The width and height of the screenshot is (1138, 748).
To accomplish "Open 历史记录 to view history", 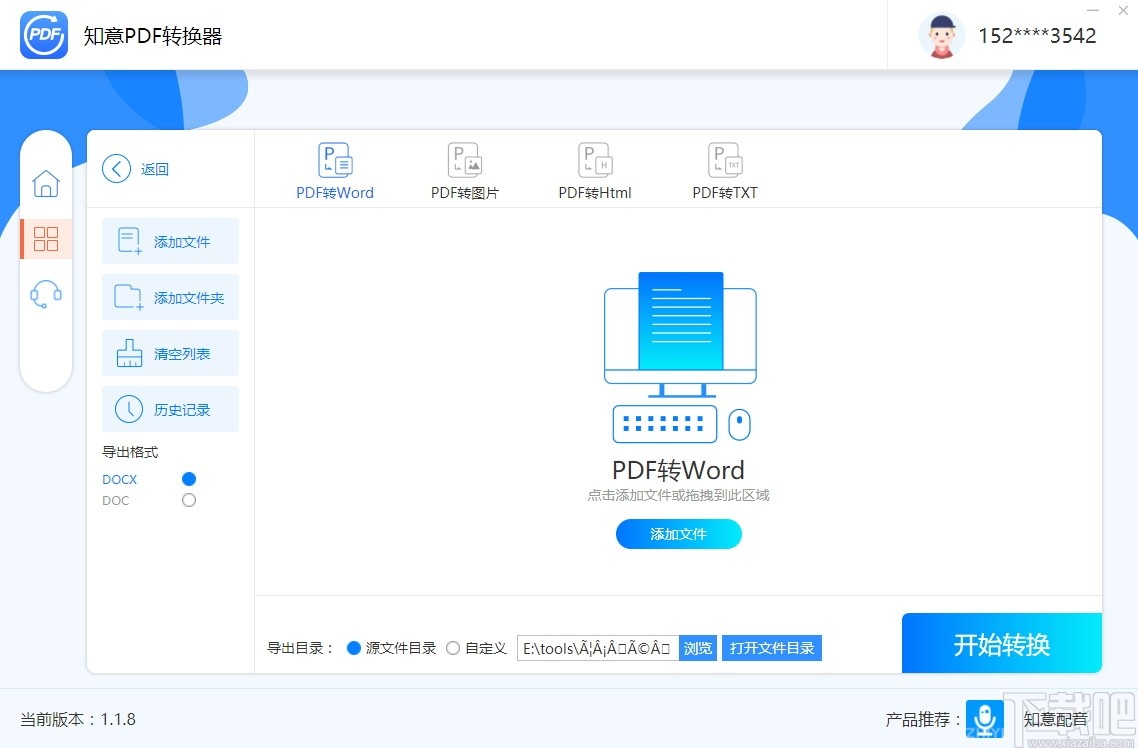I will [x=170, y=409].
